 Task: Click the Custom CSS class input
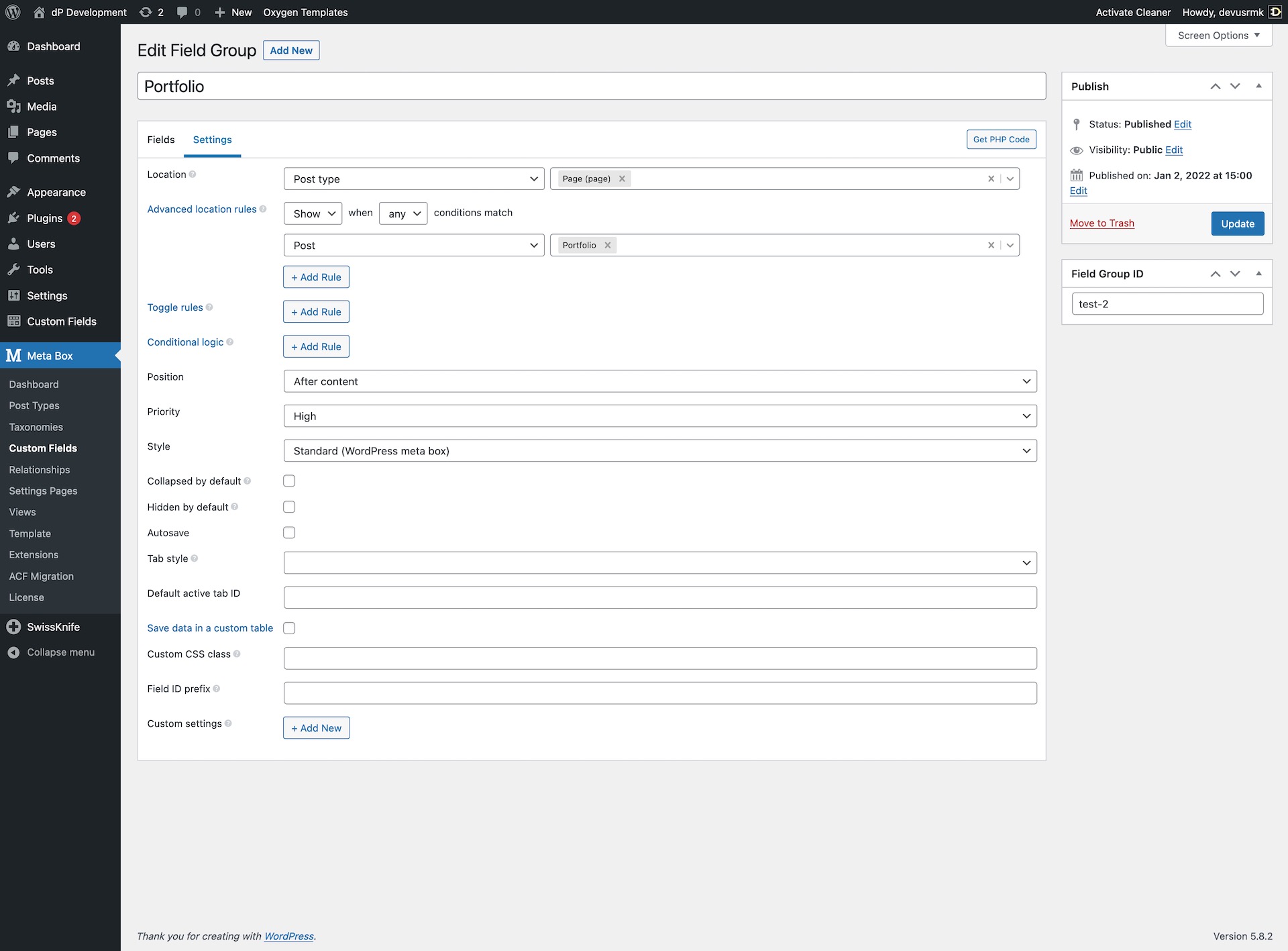click(660, 658)
